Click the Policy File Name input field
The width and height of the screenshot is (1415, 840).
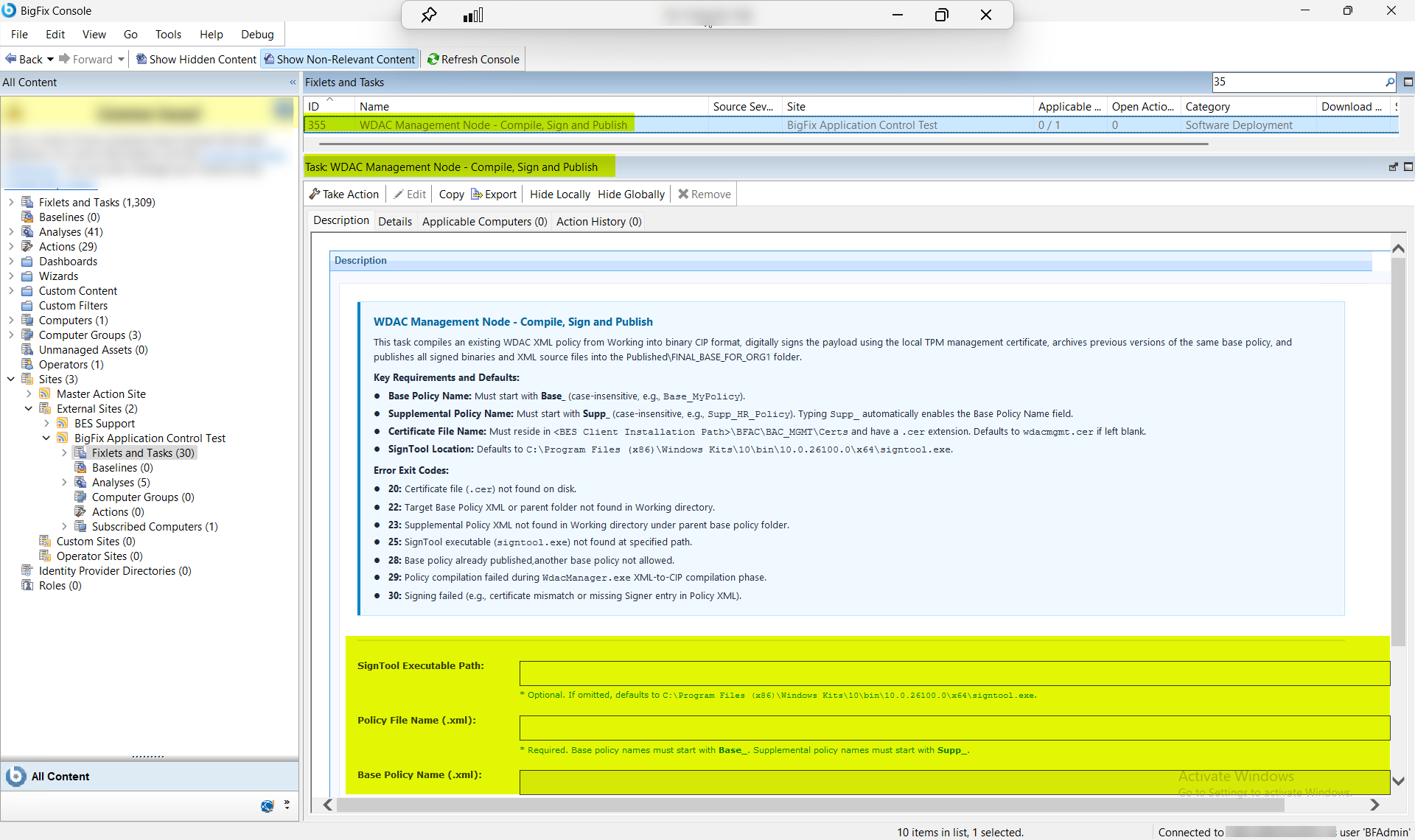[954, 728]
